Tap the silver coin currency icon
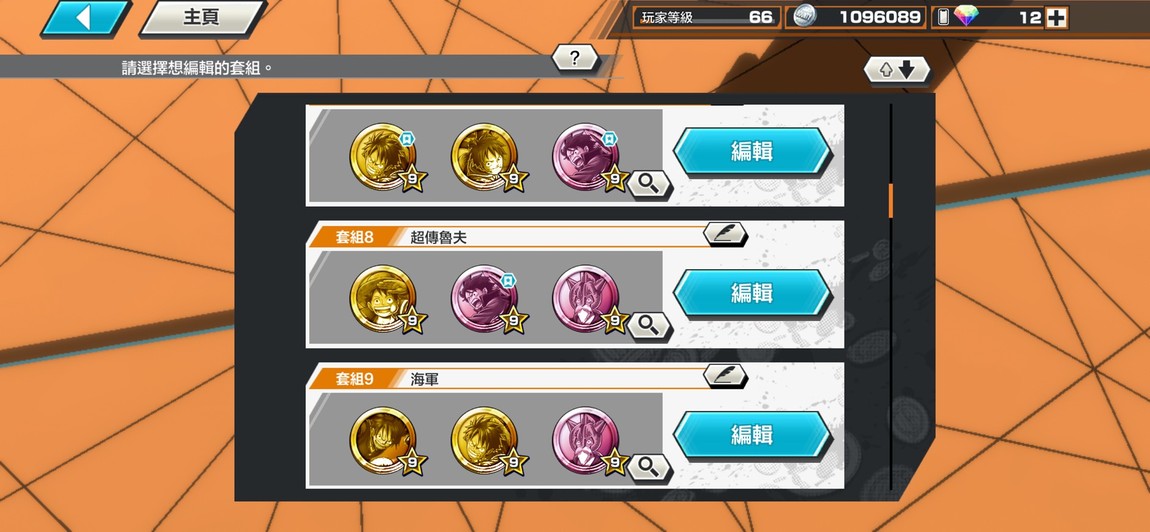This screenshot has height=532, width=1150. (805, 17)
